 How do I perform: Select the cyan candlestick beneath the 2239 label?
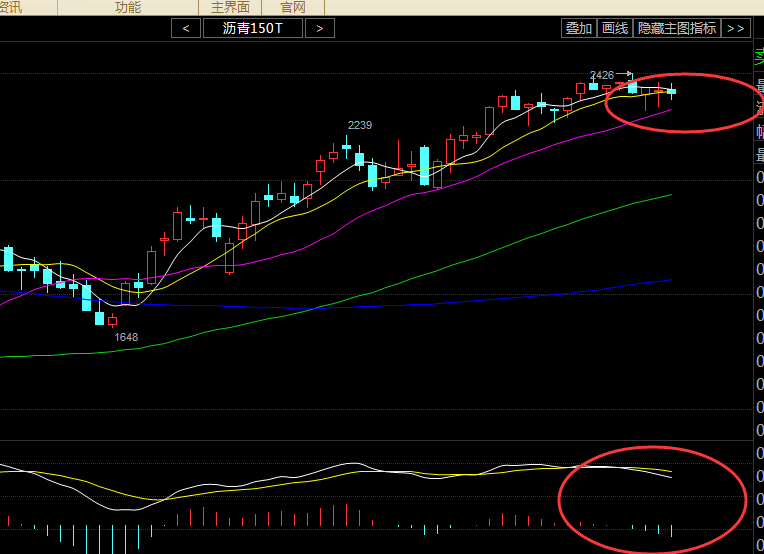coord(346,147)
